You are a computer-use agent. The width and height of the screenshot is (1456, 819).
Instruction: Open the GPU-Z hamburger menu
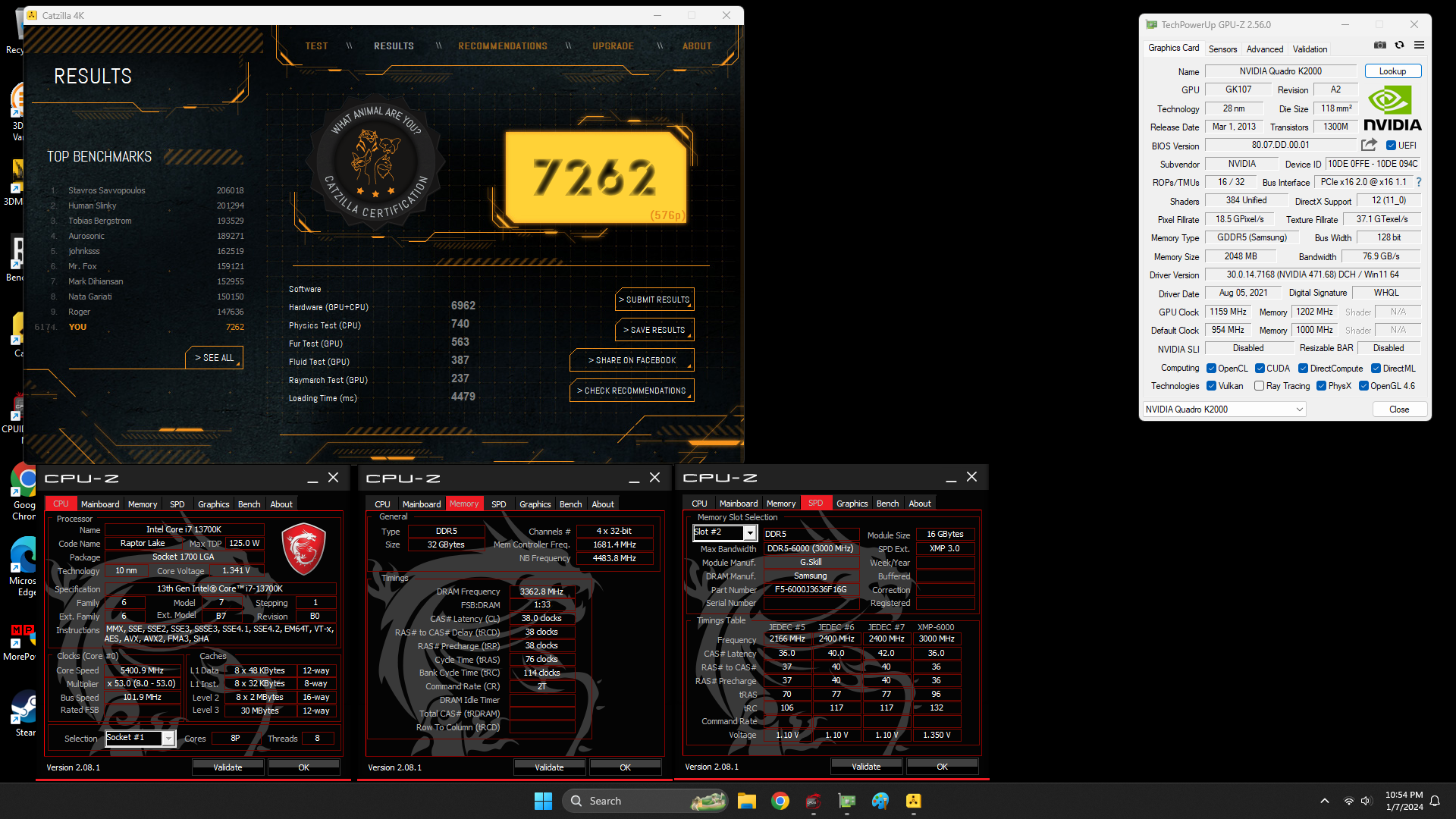1419,45
